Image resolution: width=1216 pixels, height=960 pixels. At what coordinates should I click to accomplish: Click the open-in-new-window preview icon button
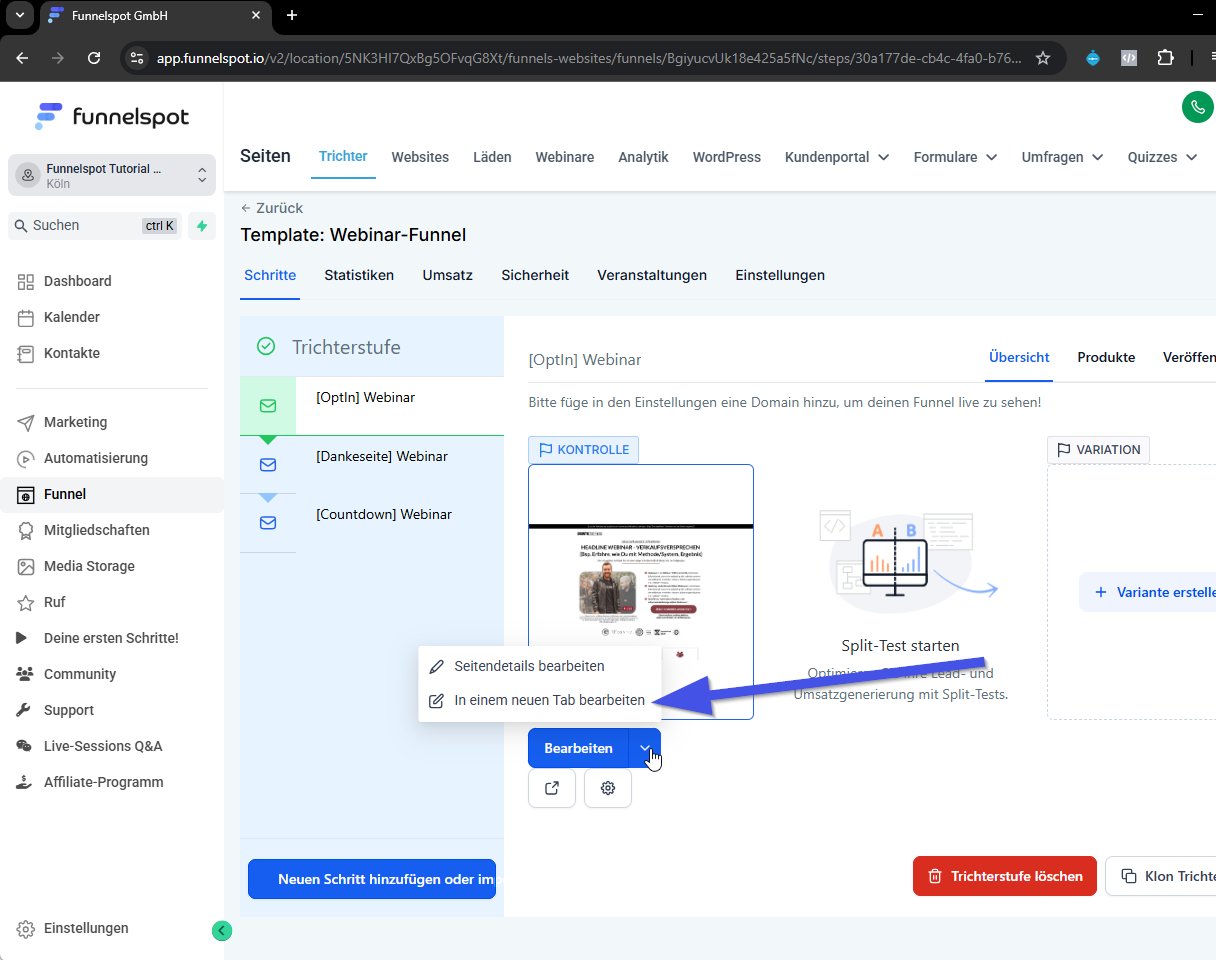coord(552,788)
